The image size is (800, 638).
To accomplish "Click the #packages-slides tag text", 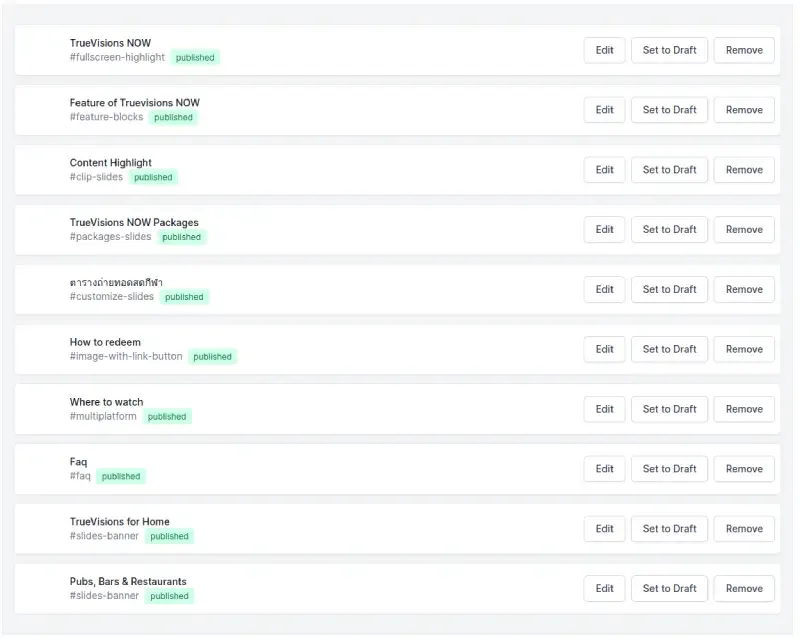I will click(110, 237).
